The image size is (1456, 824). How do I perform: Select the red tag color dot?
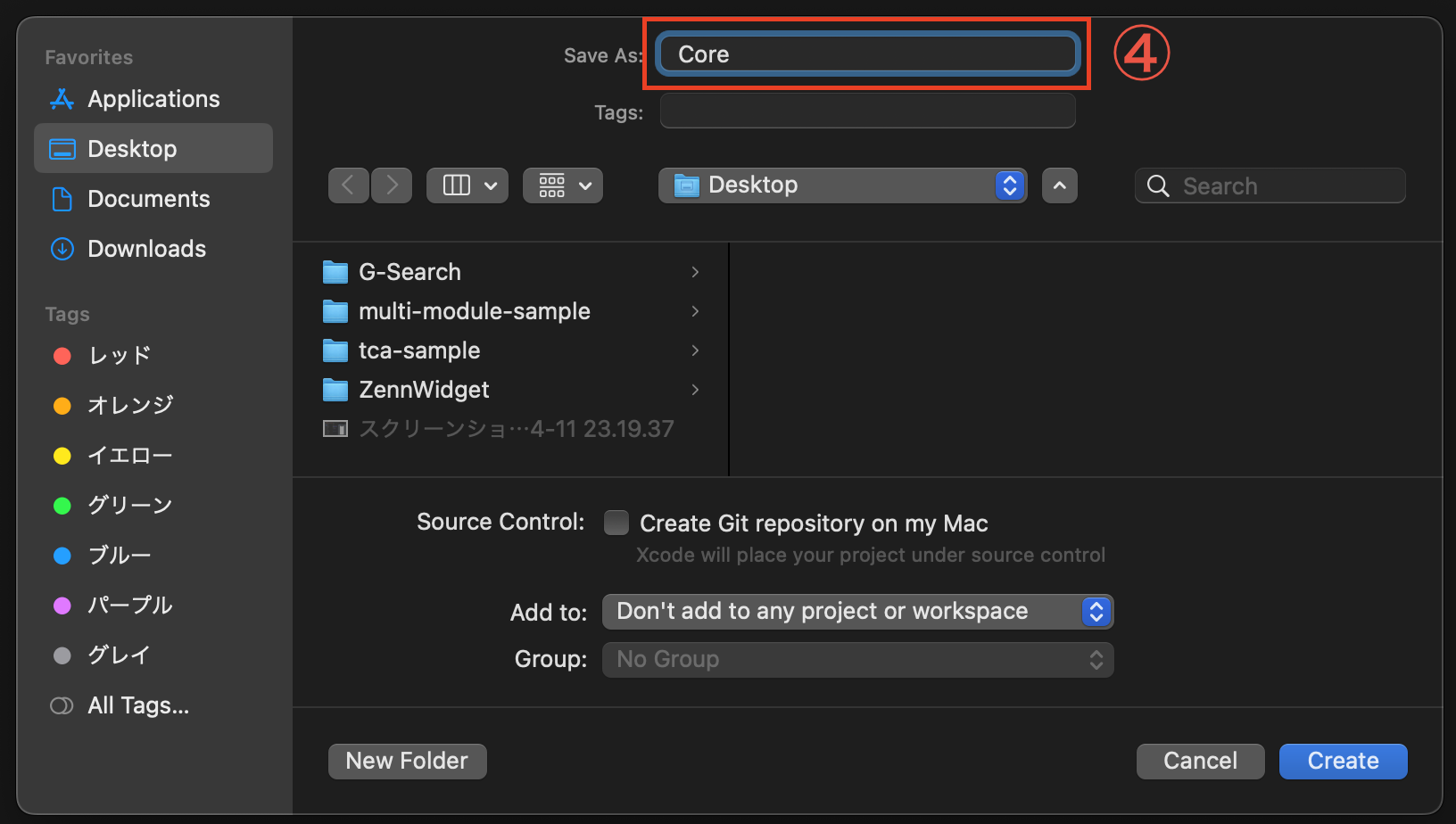click(x=62, y=356)
